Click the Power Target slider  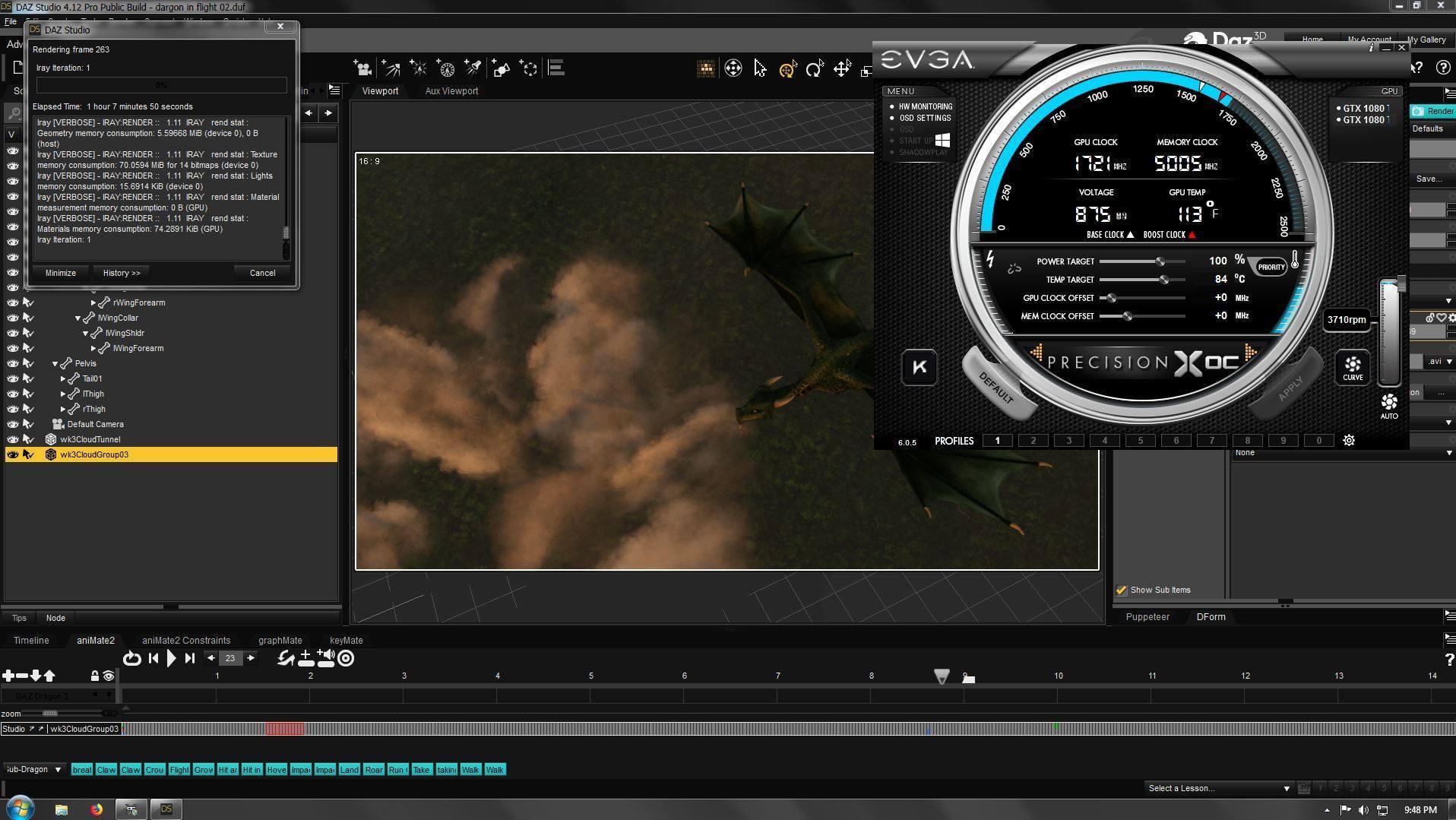pyautogui.click(x=1160, y=261)
